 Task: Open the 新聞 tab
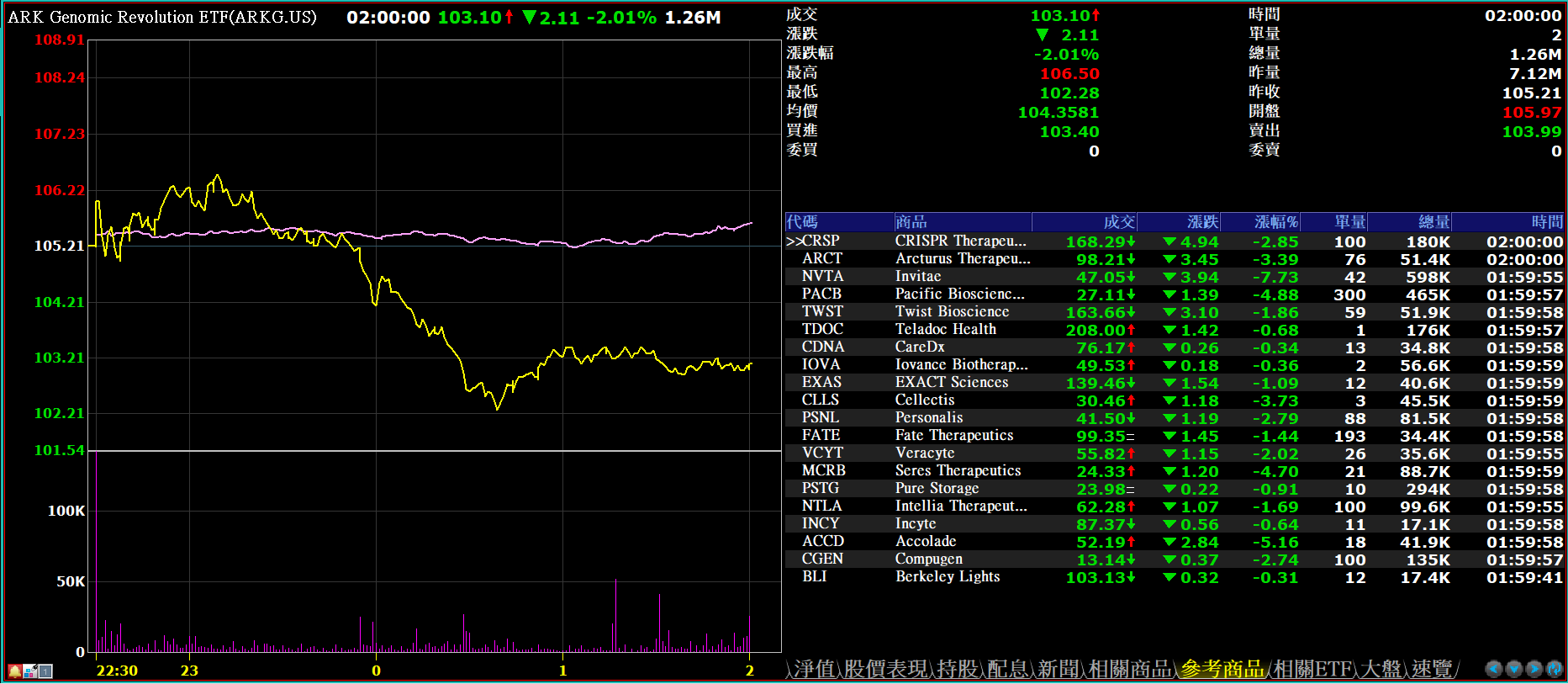[1059, 669]
